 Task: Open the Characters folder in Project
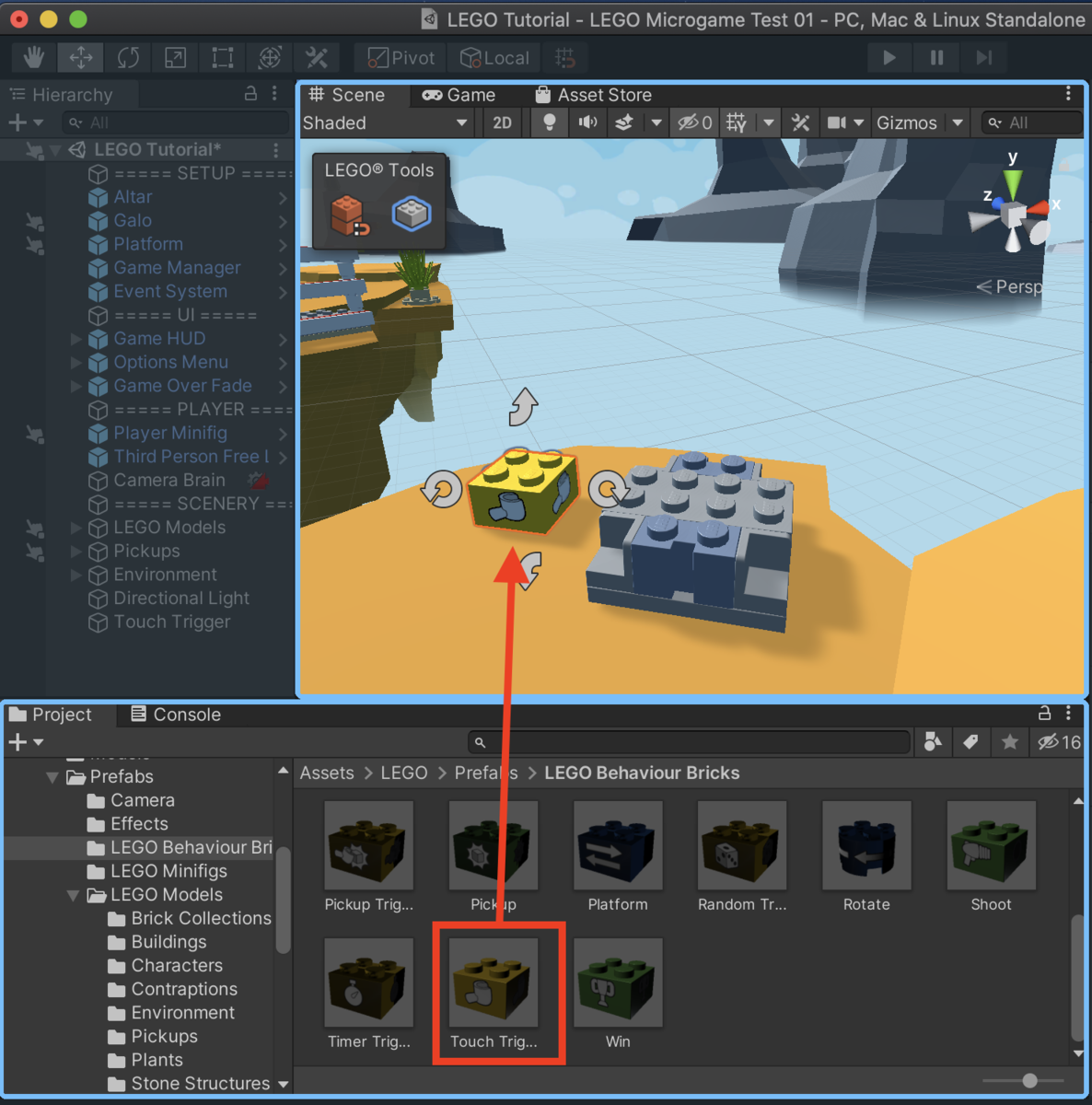point(177,966)
